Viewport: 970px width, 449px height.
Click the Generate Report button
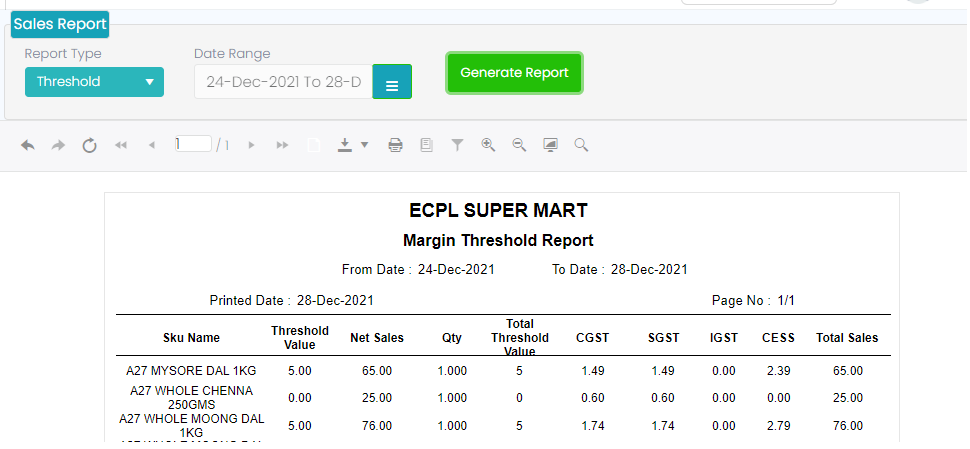tap(514, 73)
